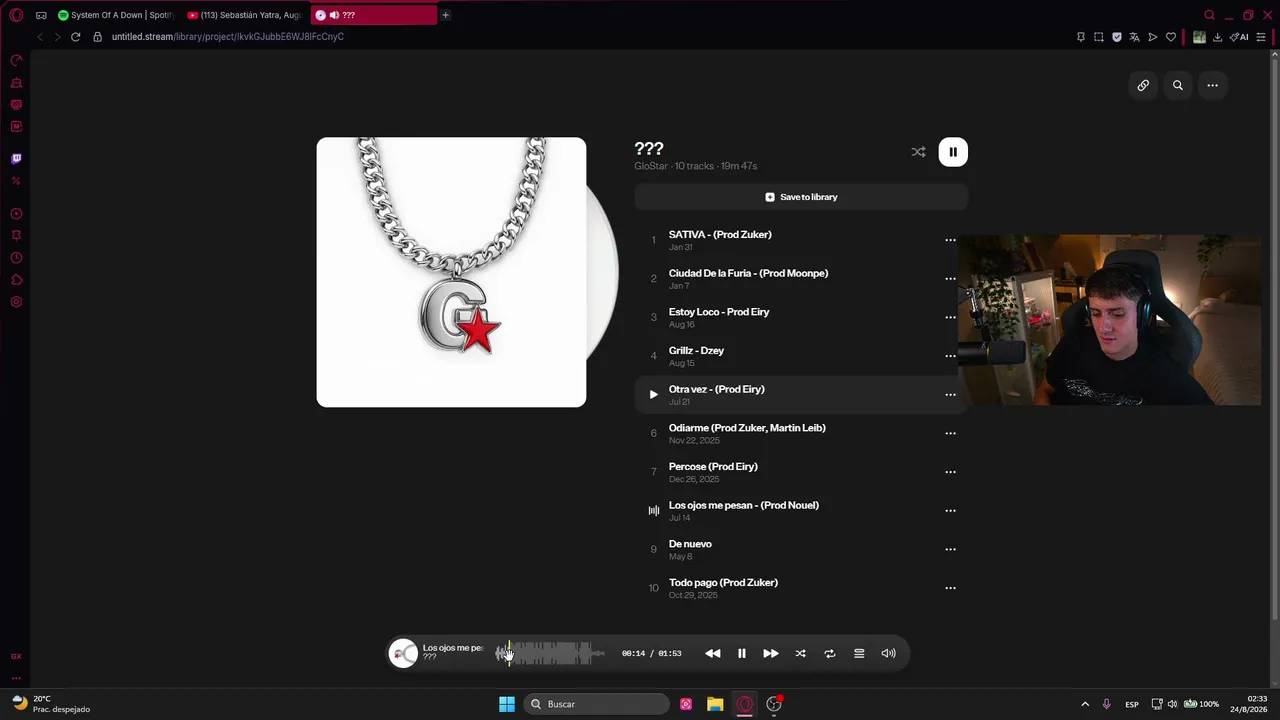The height and width of the screenshot is (720, 1280).
Task: Open options for Grillz - Dzey track
Action: click(x=950, y=356)
